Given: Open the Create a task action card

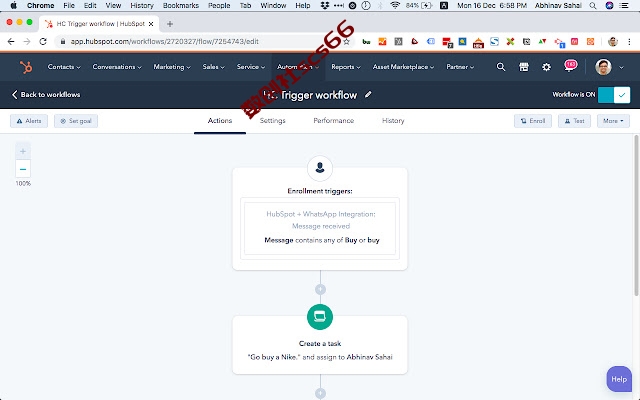Looking at the screenshot, I should point(320,345).
